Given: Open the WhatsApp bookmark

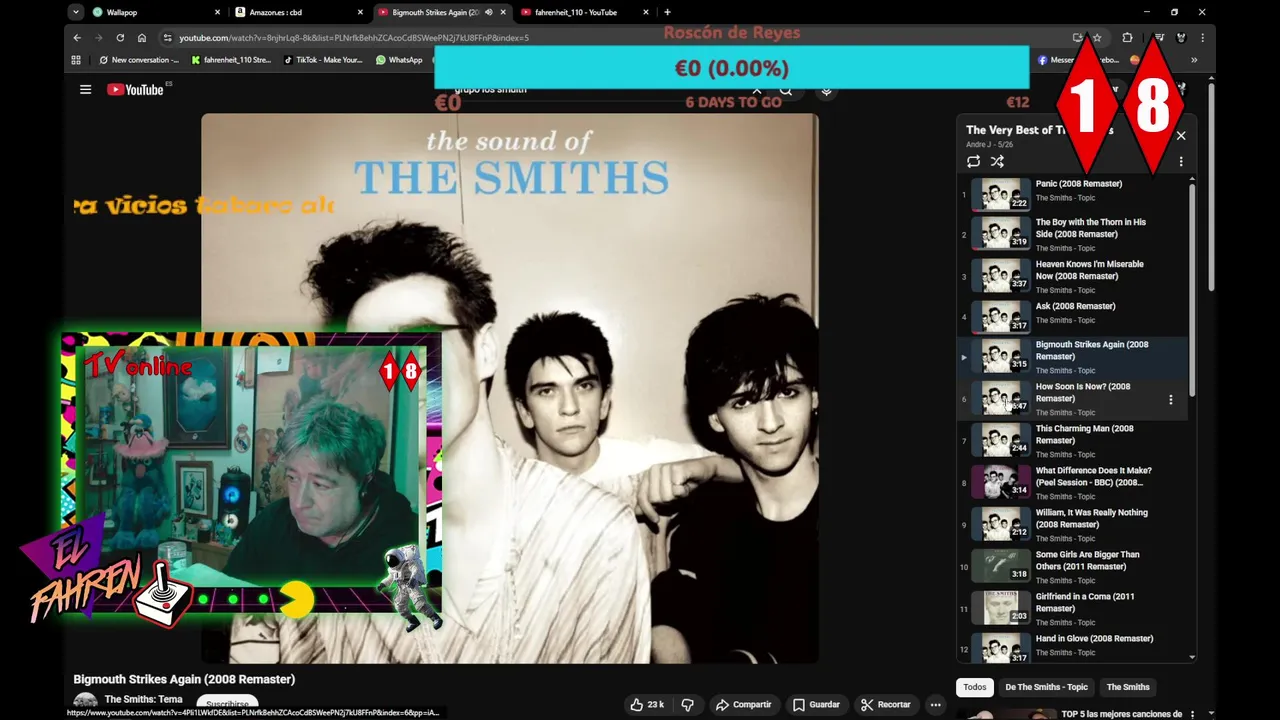Looking at the screenshot, I should pyautogui.click(x=399, y=60).
